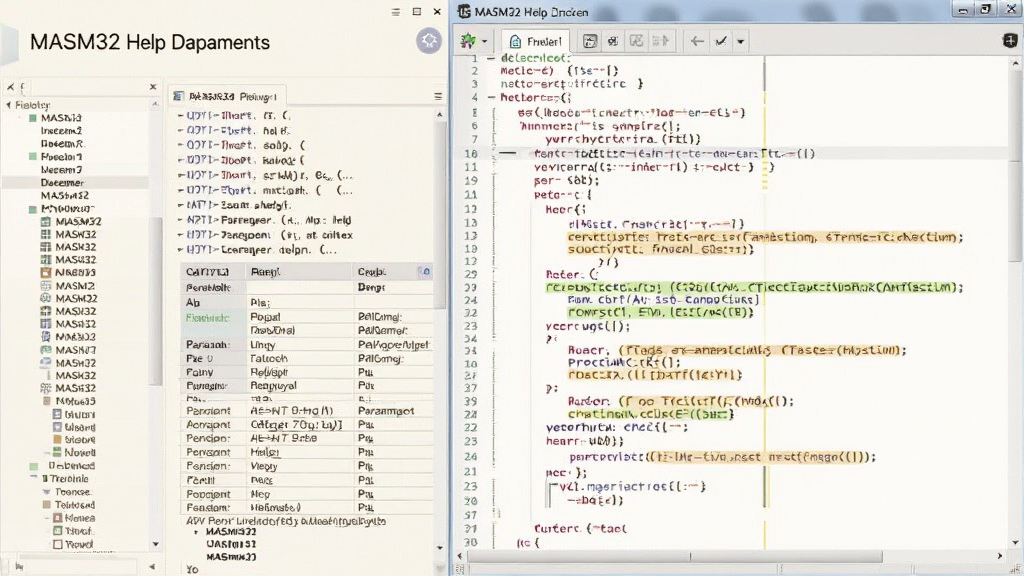Go back with the left arrow toolbar button
This screenshot has height=576, width=1024.
(x=697, y=41)
